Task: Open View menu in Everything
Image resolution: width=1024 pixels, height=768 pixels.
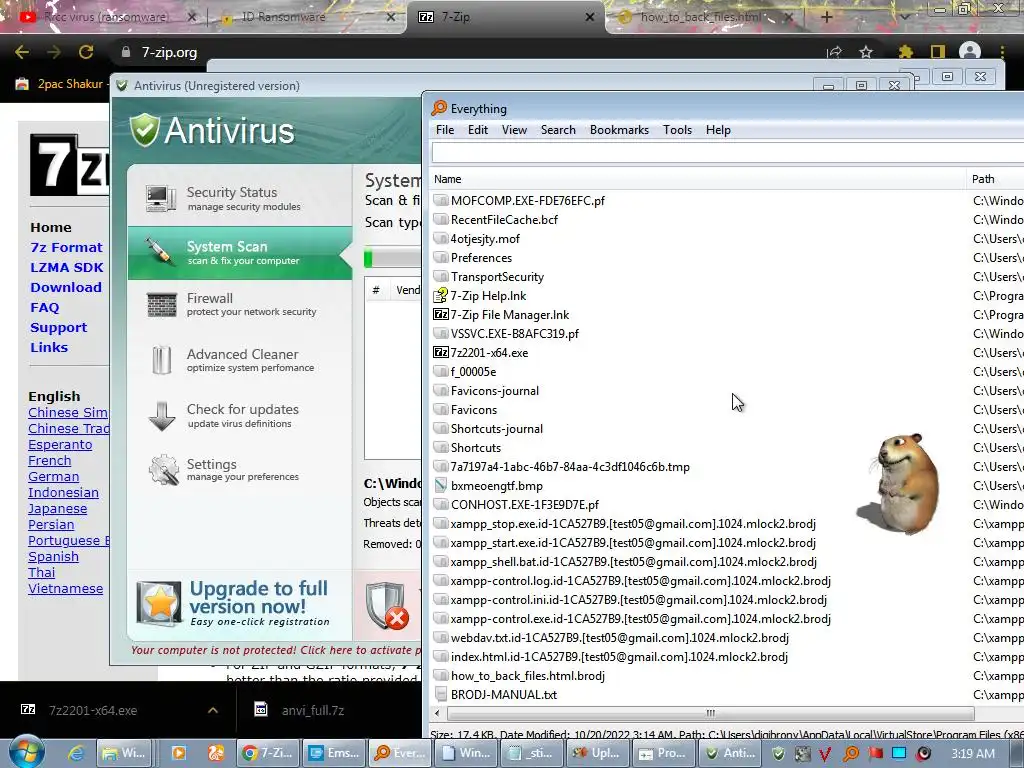Action: (514, 130)
